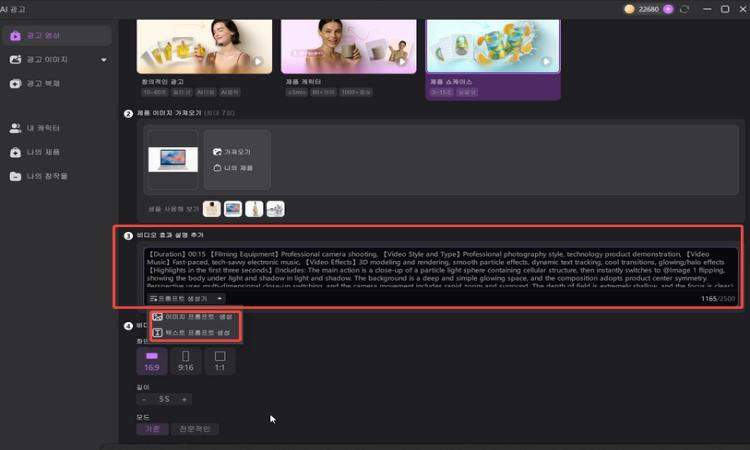The height and width of the screenshot is (450, 750).
Task: Select the 제품 쇼케이스 template thumbnail
Action: (493, 46)
